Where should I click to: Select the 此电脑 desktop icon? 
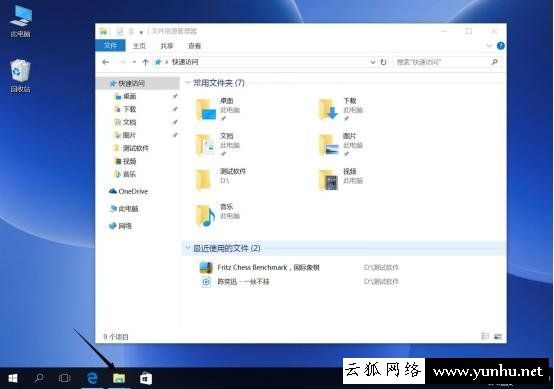(20, 22)
